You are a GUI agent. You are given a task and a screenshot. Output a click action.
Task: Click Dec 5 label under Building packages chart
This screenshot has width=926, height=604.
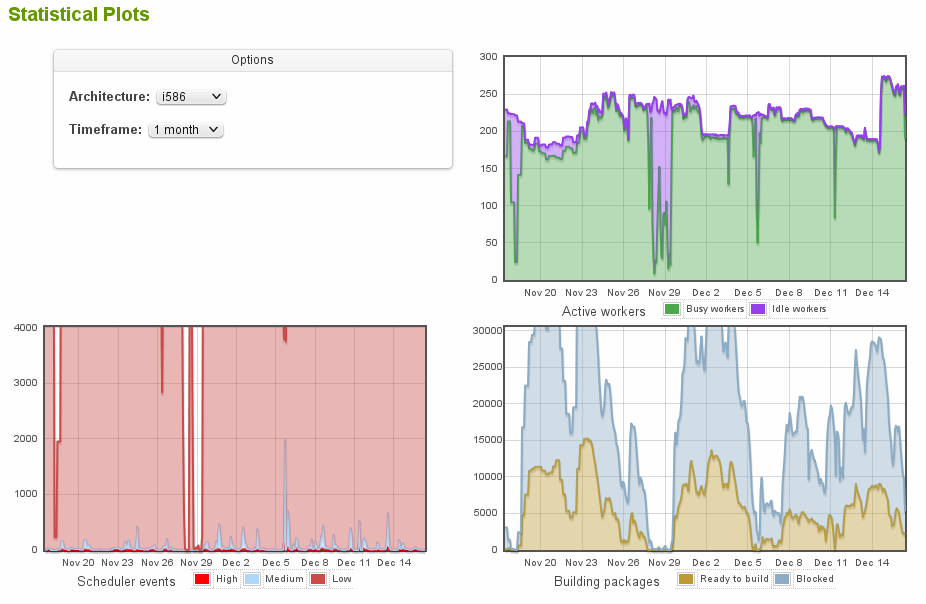[x=748, y=563]
